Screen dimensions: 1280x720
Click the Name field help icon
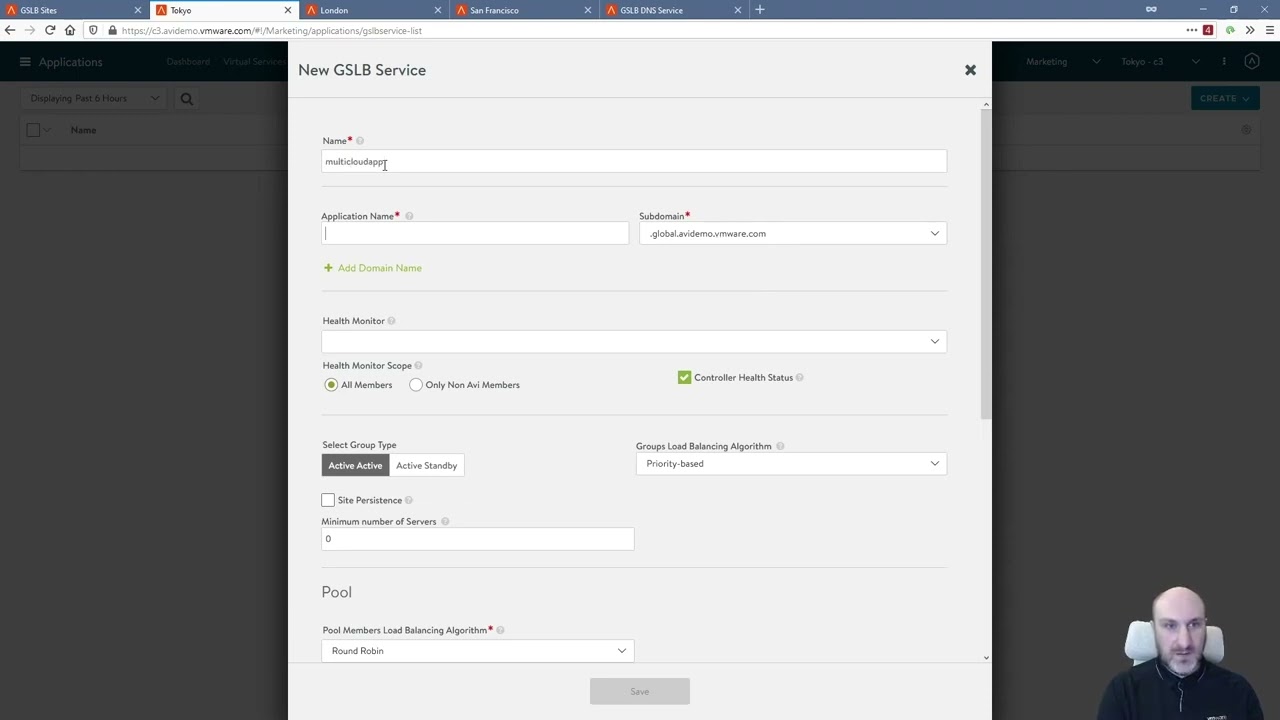pyautogui.click(x=360, y=141)
